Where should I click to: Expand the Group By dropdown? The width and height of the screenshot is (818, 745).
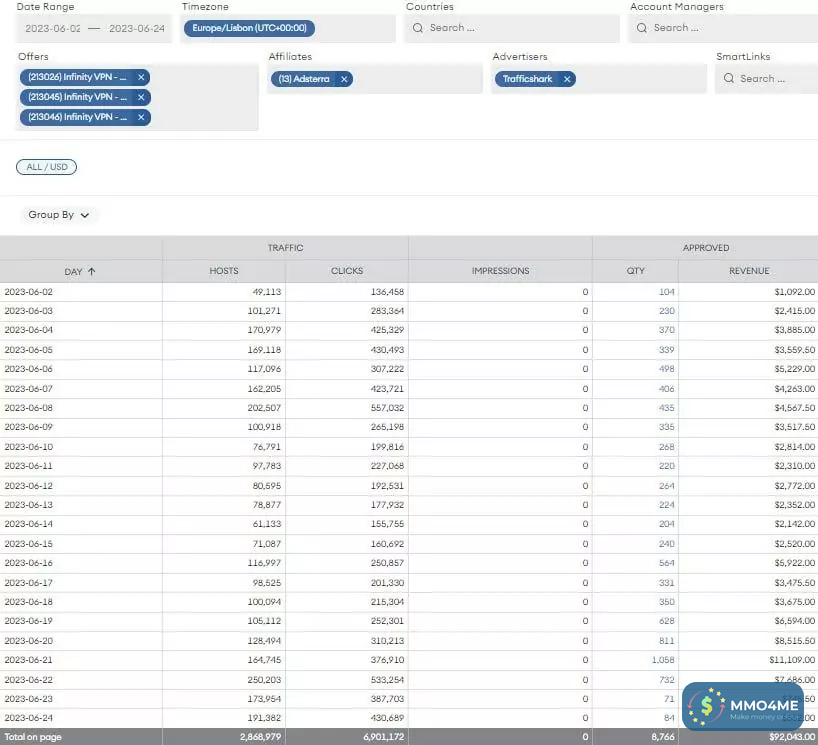click(59, 215)
